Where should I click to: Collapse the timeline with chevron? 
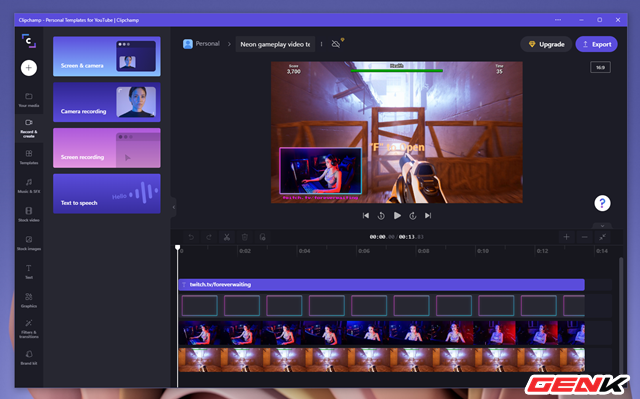602,226
